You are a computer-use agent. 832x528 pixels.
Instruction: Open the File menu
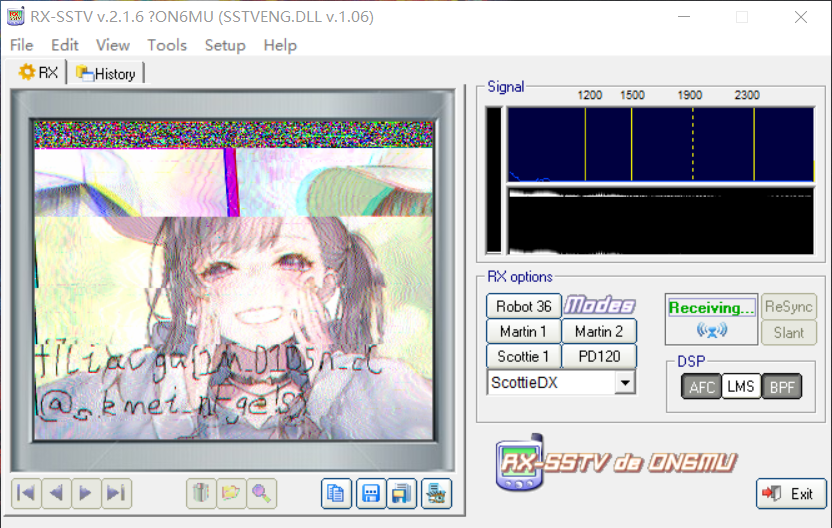tap(22, 45)
